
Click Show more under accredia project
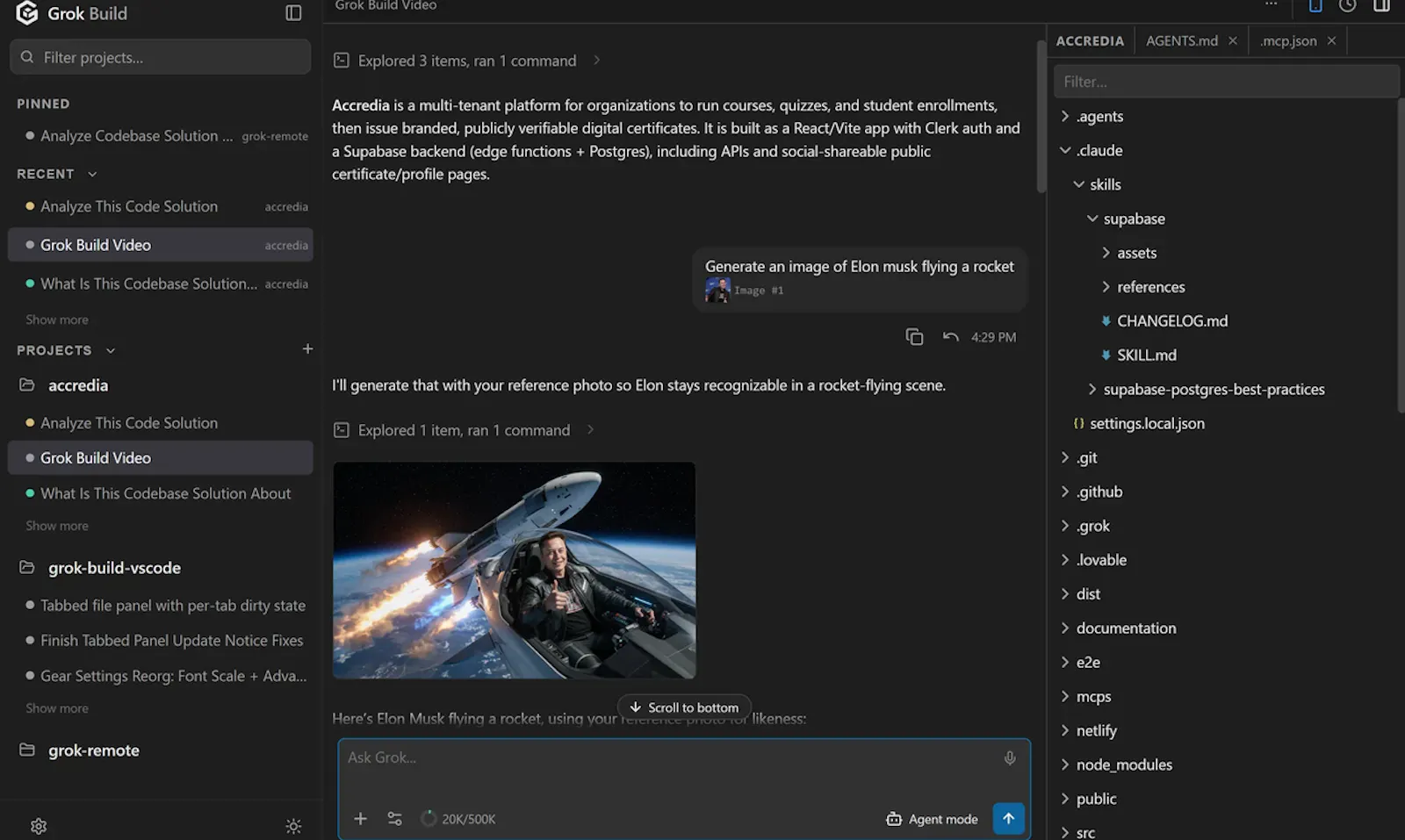point(57,526)
